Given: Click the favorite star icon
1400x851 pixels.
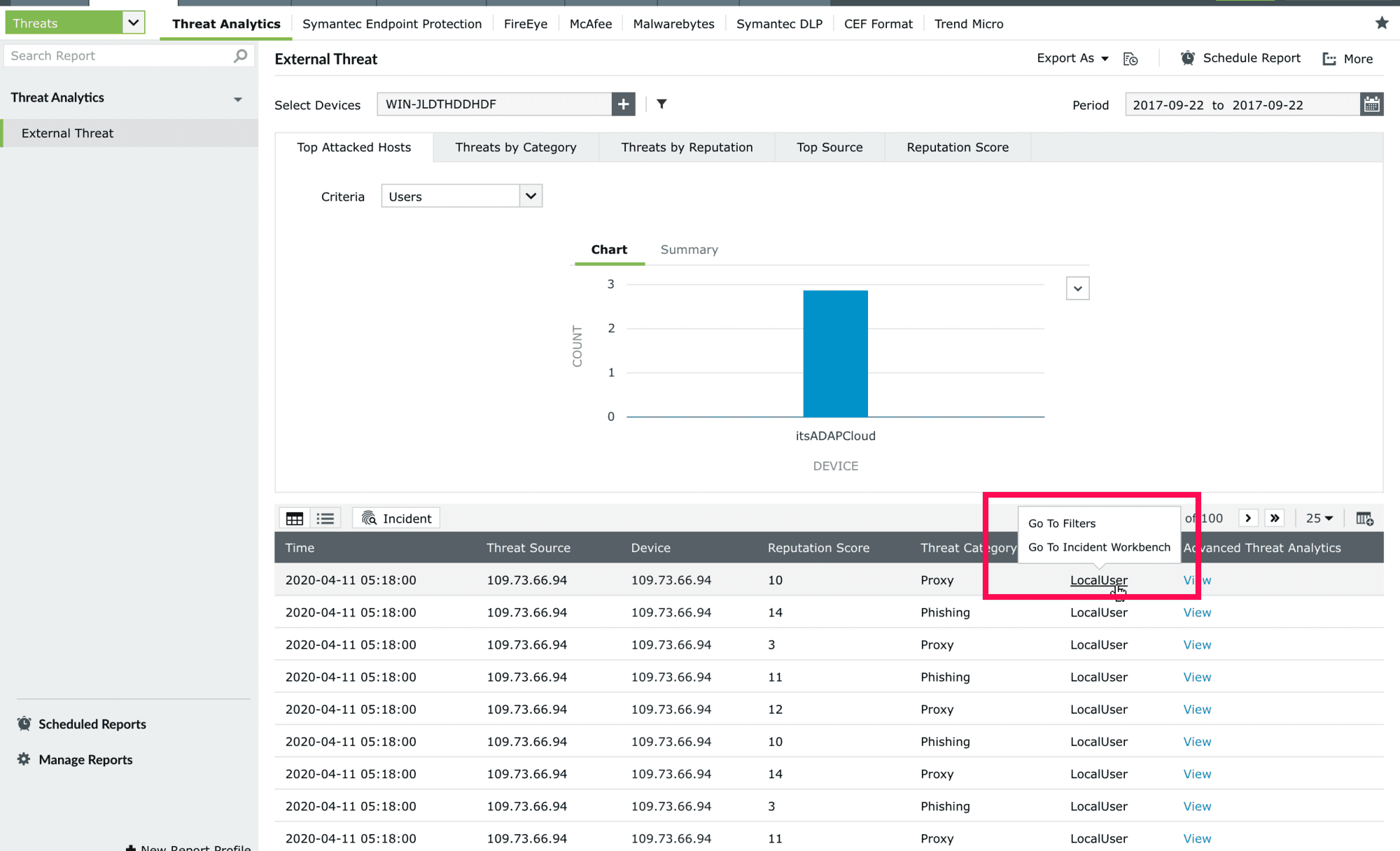Looking at the screenshot, I should click(x=1381, y=23).
